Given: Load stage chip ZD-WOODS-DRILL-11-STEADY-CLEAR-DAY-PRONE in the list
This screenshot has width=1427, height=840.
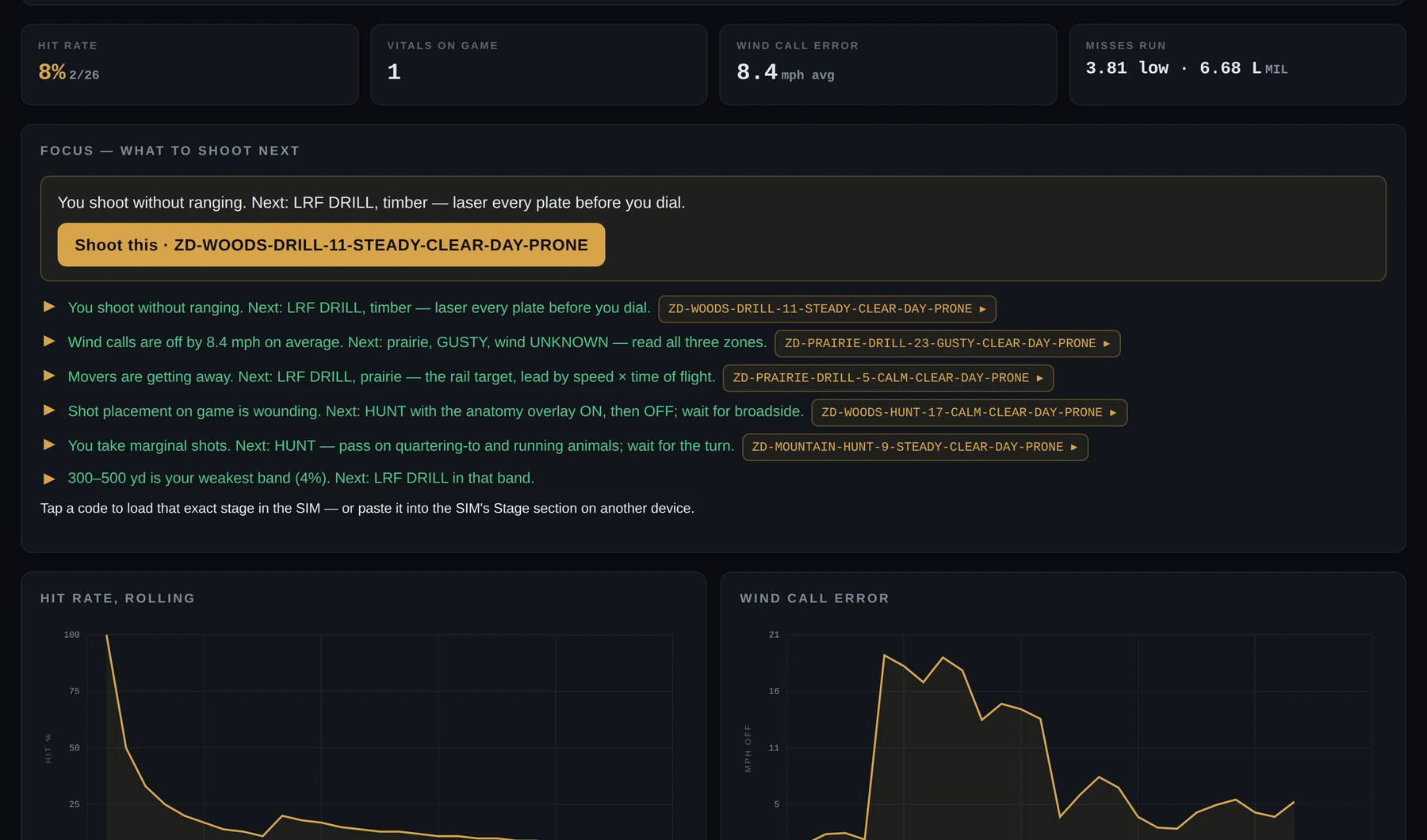Looking at the screenshot, I should click(827, 309).
